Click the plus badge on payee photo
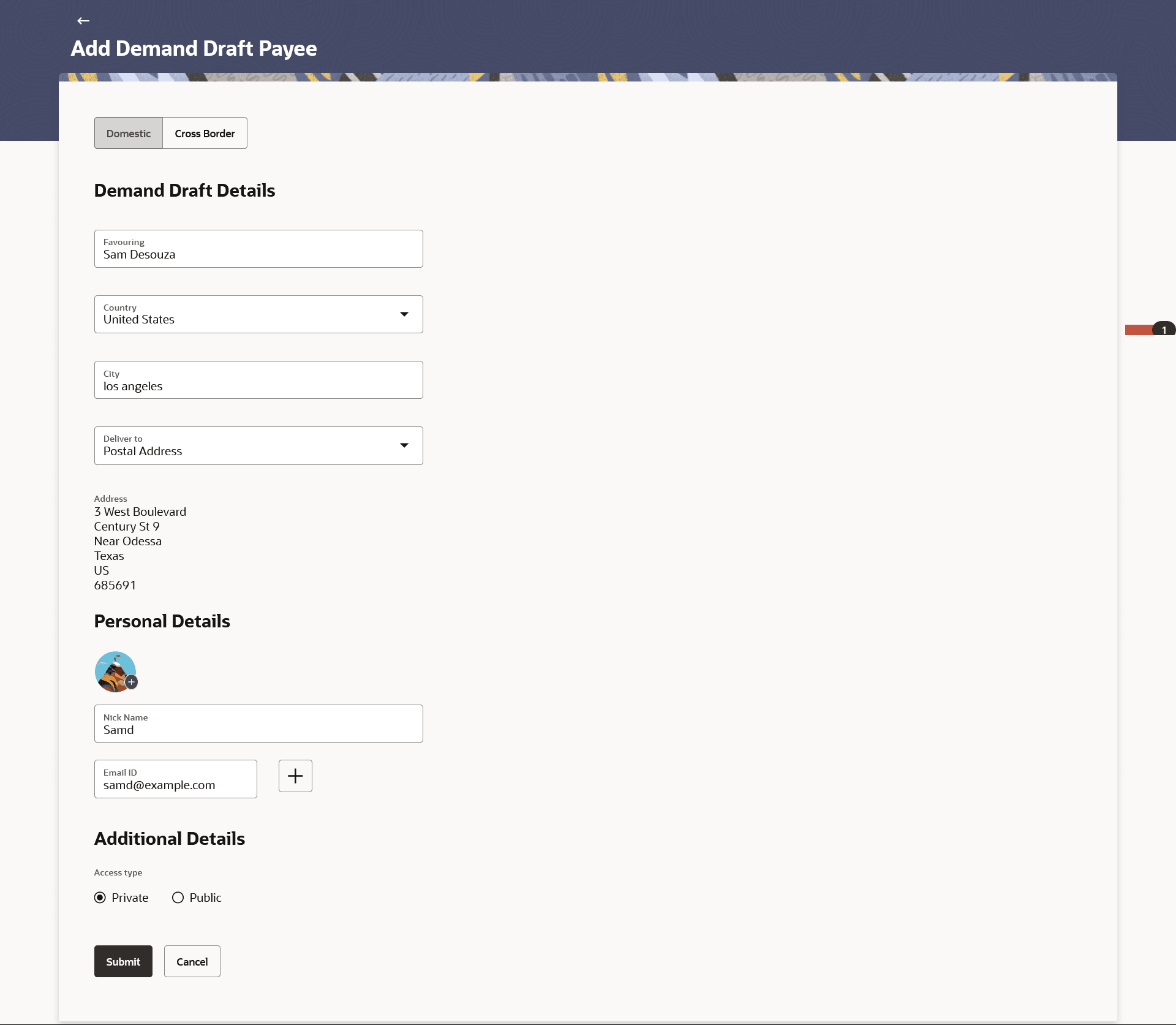The width and height of the screenshot is (1176, 1025). (131, 682)
